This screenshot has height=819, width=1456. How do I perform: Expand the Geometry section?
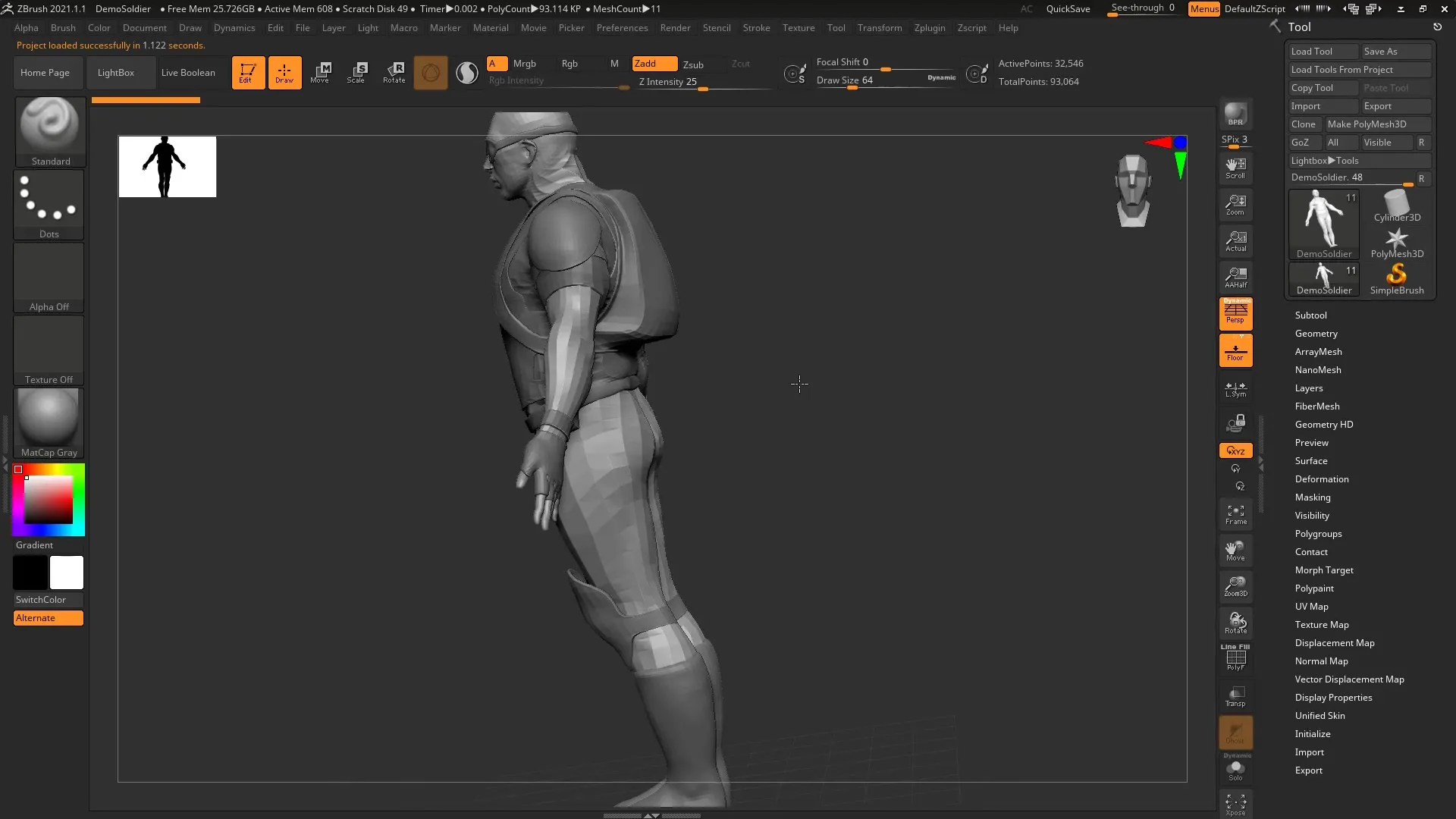pos(1316,334)
